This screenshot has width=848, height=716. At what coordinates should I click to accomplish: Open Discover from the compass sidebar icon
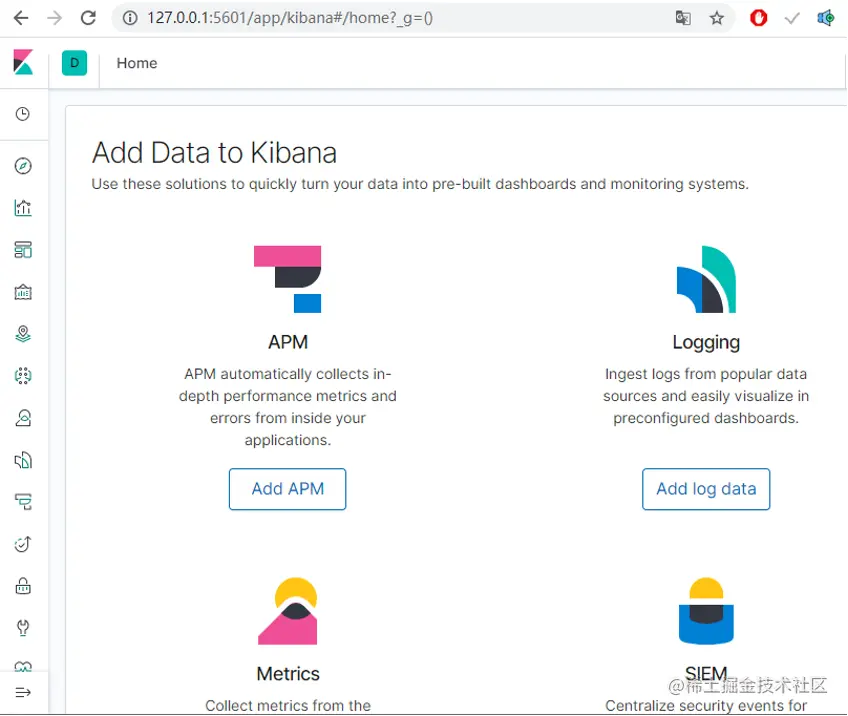pos(23,166)
